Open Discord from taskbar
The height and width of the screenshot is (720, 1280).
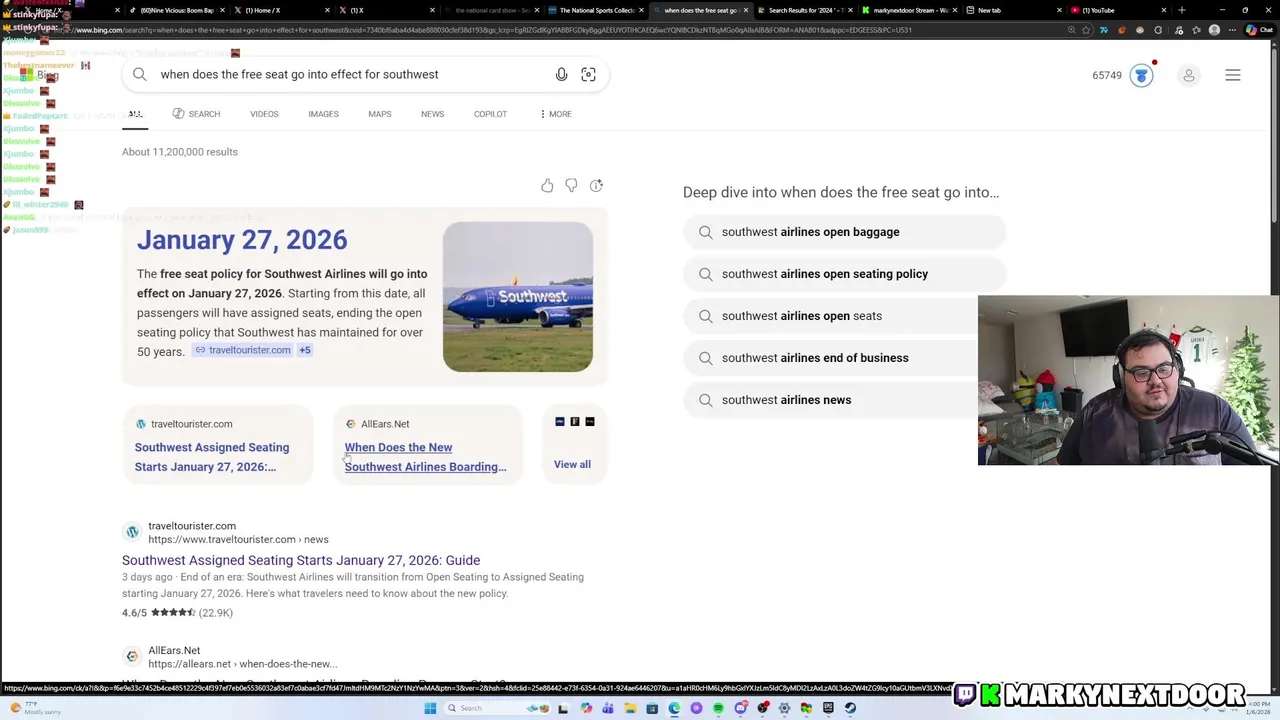pyautogui.click(x=741, y=708)
